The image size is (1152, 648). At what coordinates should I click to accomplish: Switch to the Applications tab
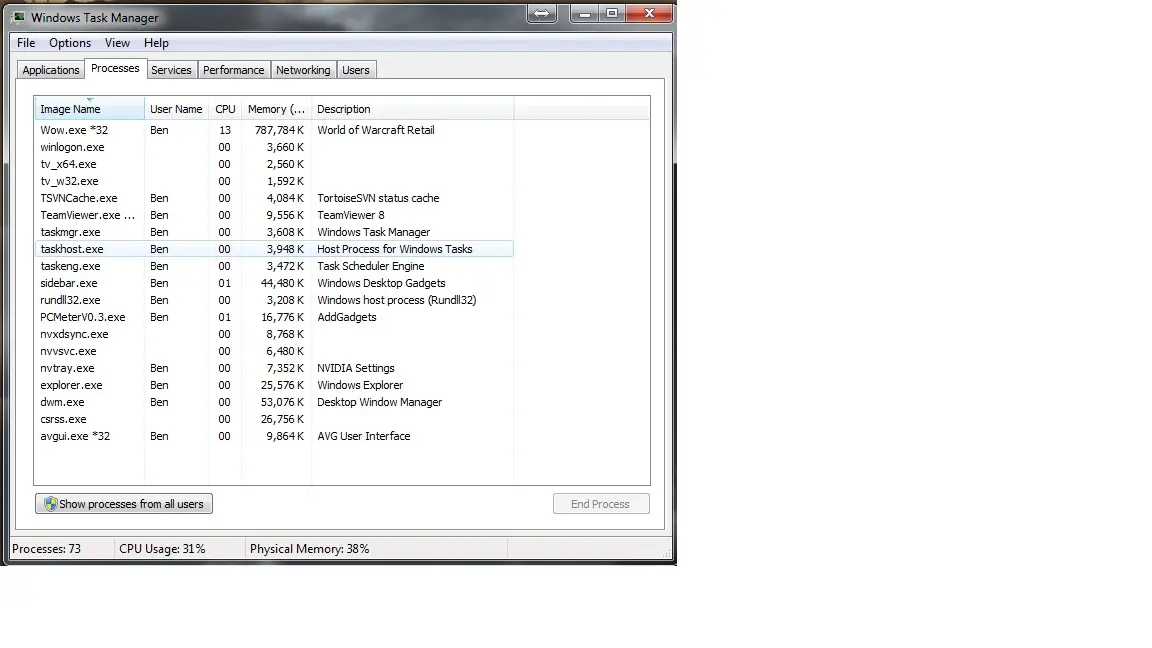click(x=50, y=70)
